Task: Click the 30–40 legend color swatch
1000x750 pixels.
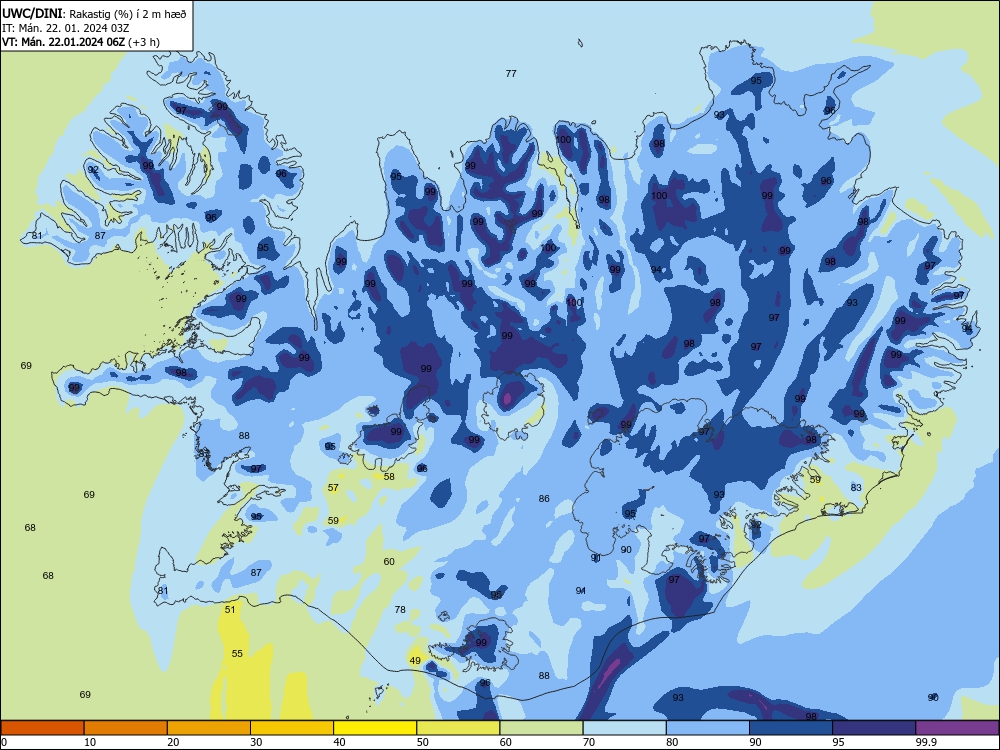Action: pos(292,728)
